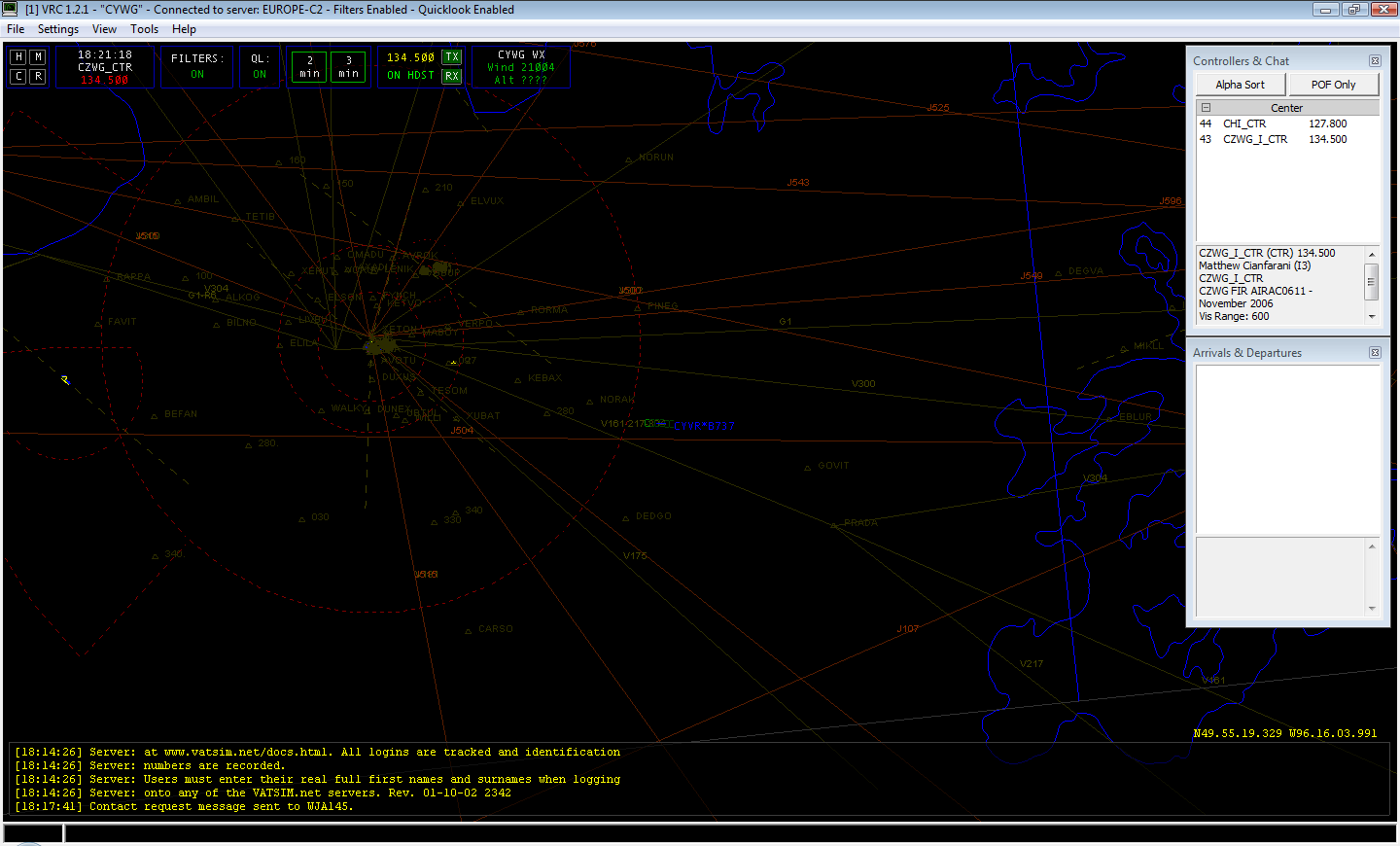The height and width of the screenshot is (846, 1400).
Task: Toggle the TX transmit indicator
Action: coord(451,57)
